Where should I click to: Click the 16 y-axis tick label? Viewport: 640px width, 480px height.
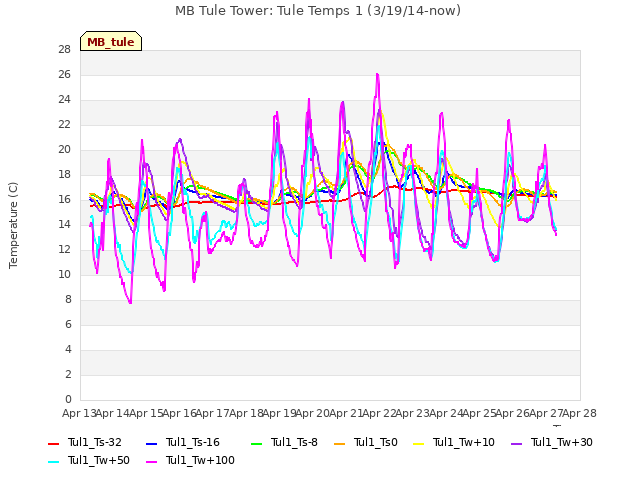[x=64, y=200]
